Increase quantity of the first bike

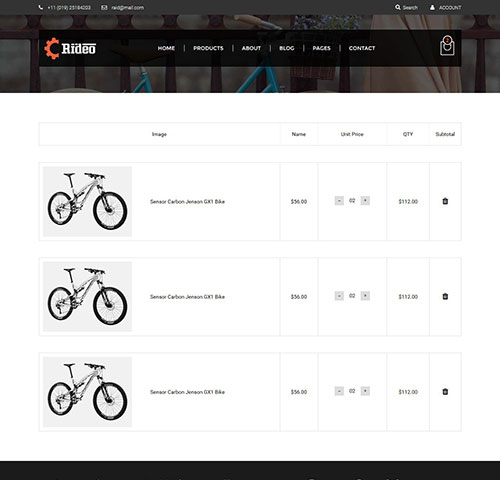tap(365, 201)
